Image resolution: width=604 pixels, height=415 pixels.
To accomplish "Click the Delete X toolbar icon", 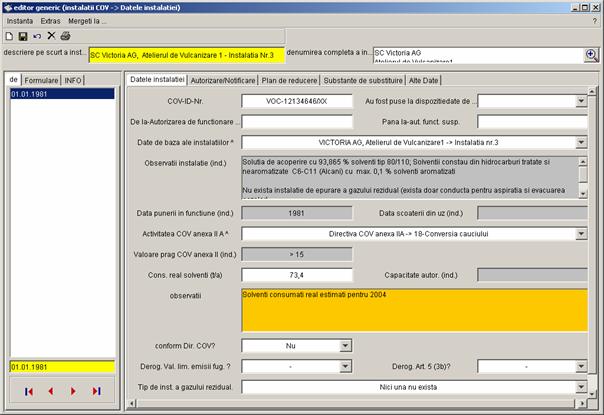I will point(51,36).
